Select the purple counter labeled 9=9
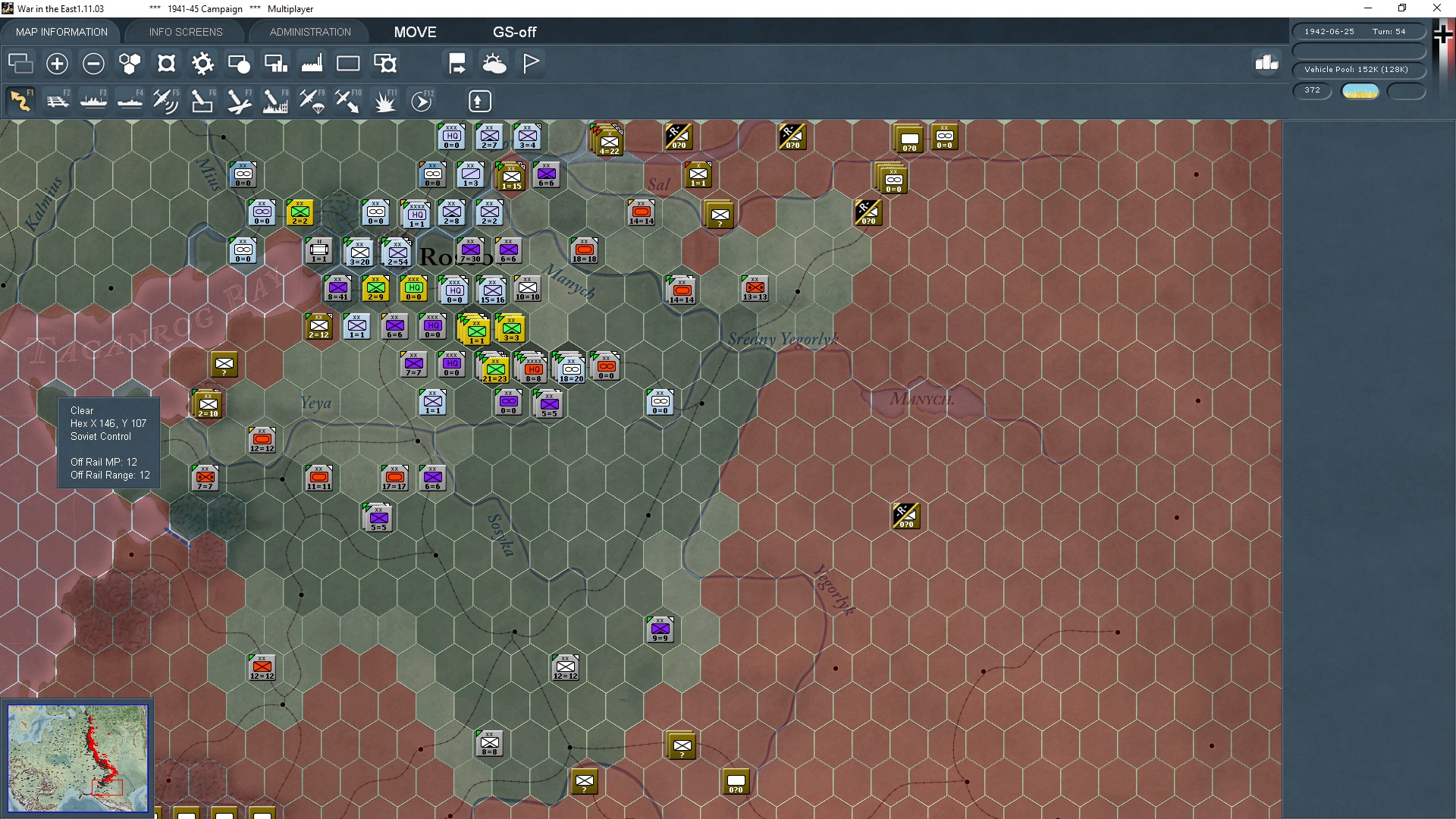The image size is (1456, 819). [x=661, y=630]
